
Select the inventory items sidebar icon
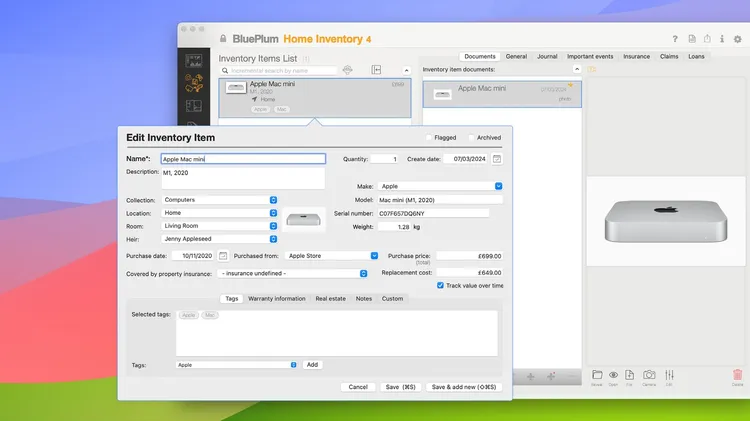click(x=194, y=83)
